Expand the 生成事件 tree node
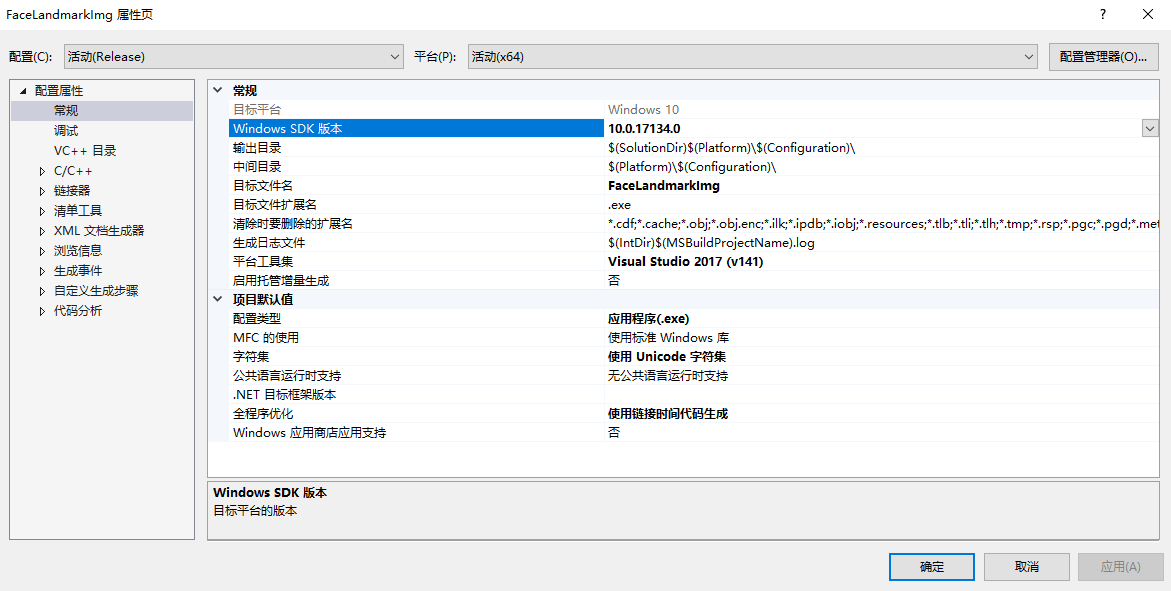 (x=42, y=271)
